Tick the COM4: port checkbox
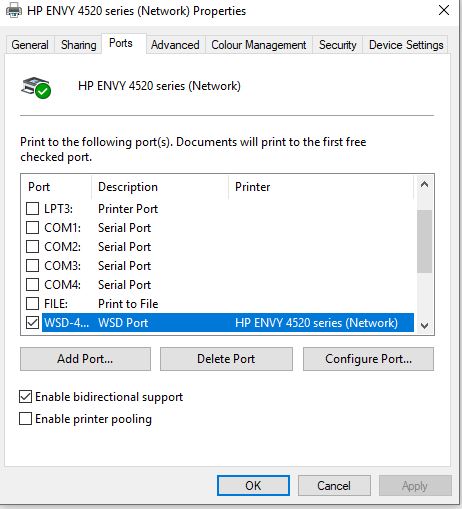462x509 pixels. pyautogui.click(x=32, y=285)
